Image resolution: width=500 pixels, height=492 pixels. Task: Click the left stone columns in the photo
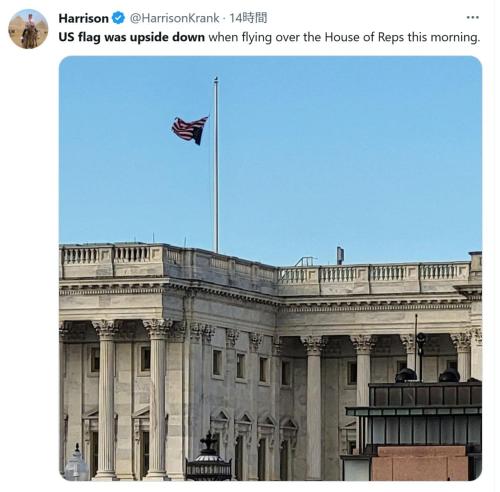click(x=131, y=399)
